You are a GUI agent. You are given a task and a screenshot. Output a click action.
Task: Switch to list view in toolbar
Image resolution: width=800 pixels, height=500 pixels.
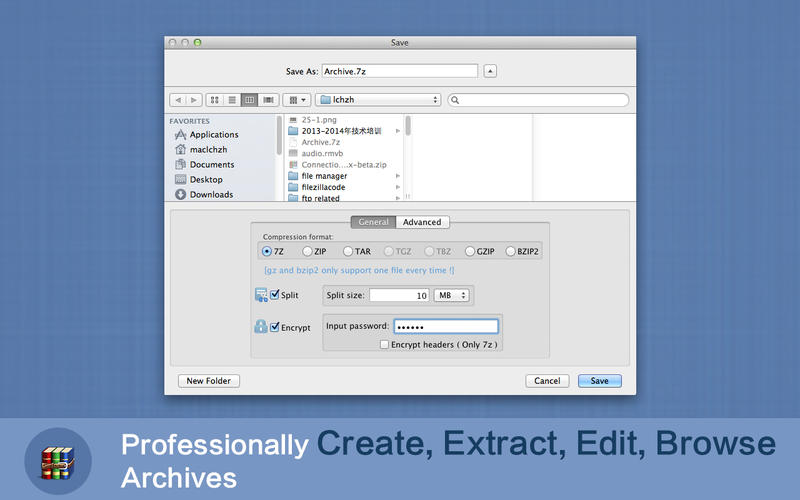(232, 100)
